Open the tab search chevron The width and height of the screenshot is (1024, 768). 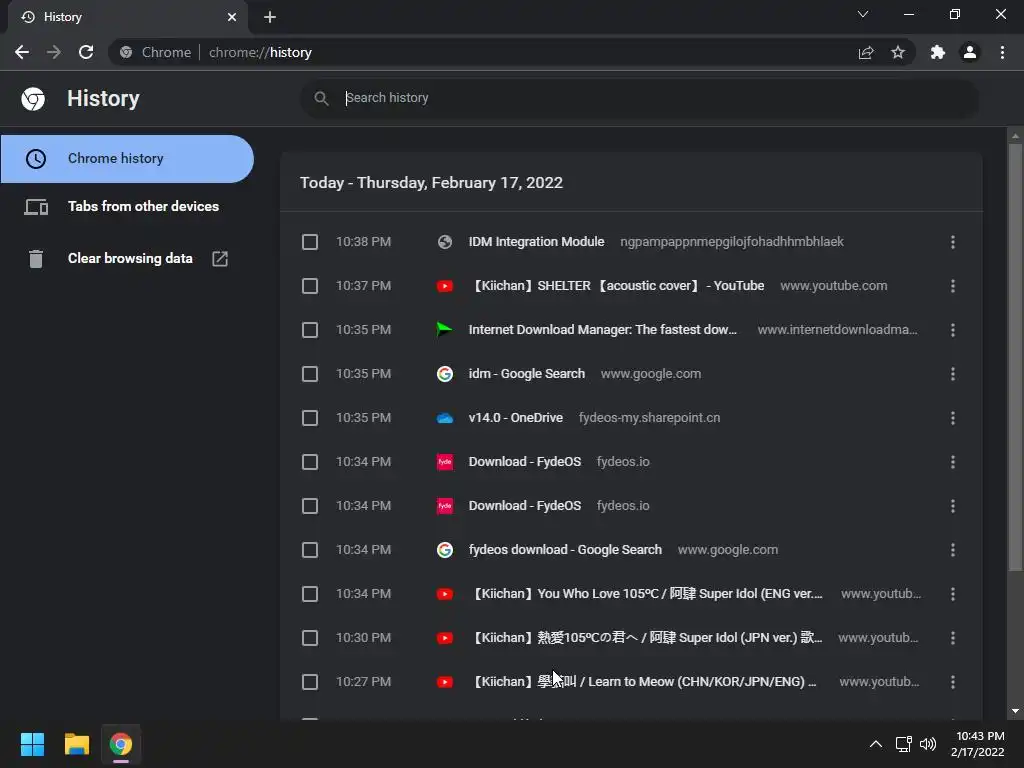(x=863, y=14)
